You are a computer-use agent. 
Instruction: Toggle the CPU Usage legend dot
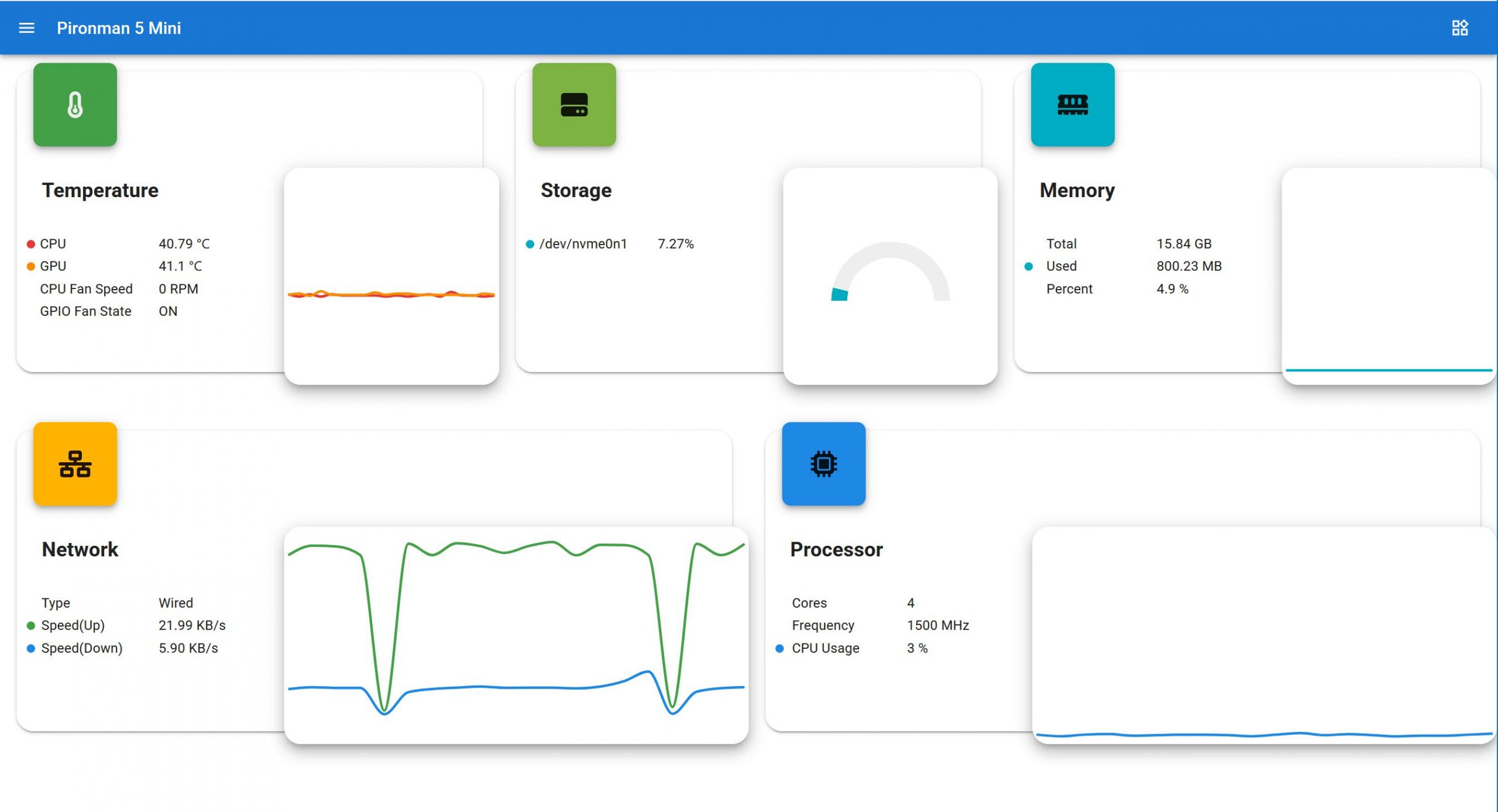pos(779,648)
